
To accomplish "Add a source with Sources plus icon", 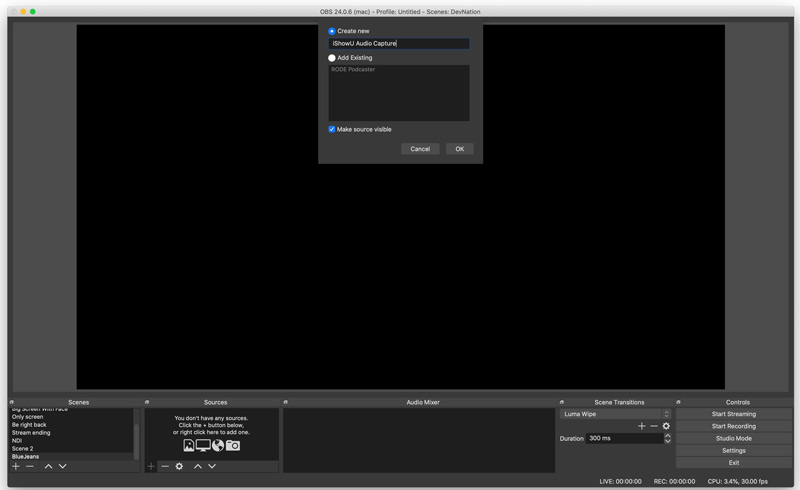I will [x=151, y=466].
